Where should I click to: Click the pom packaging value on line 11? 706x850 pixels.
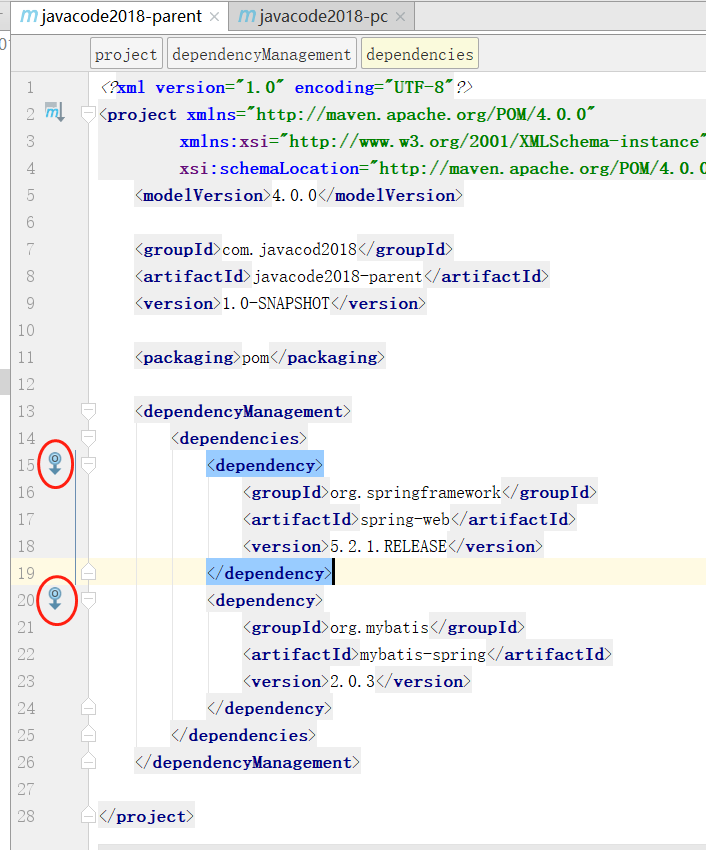[256, 357]
